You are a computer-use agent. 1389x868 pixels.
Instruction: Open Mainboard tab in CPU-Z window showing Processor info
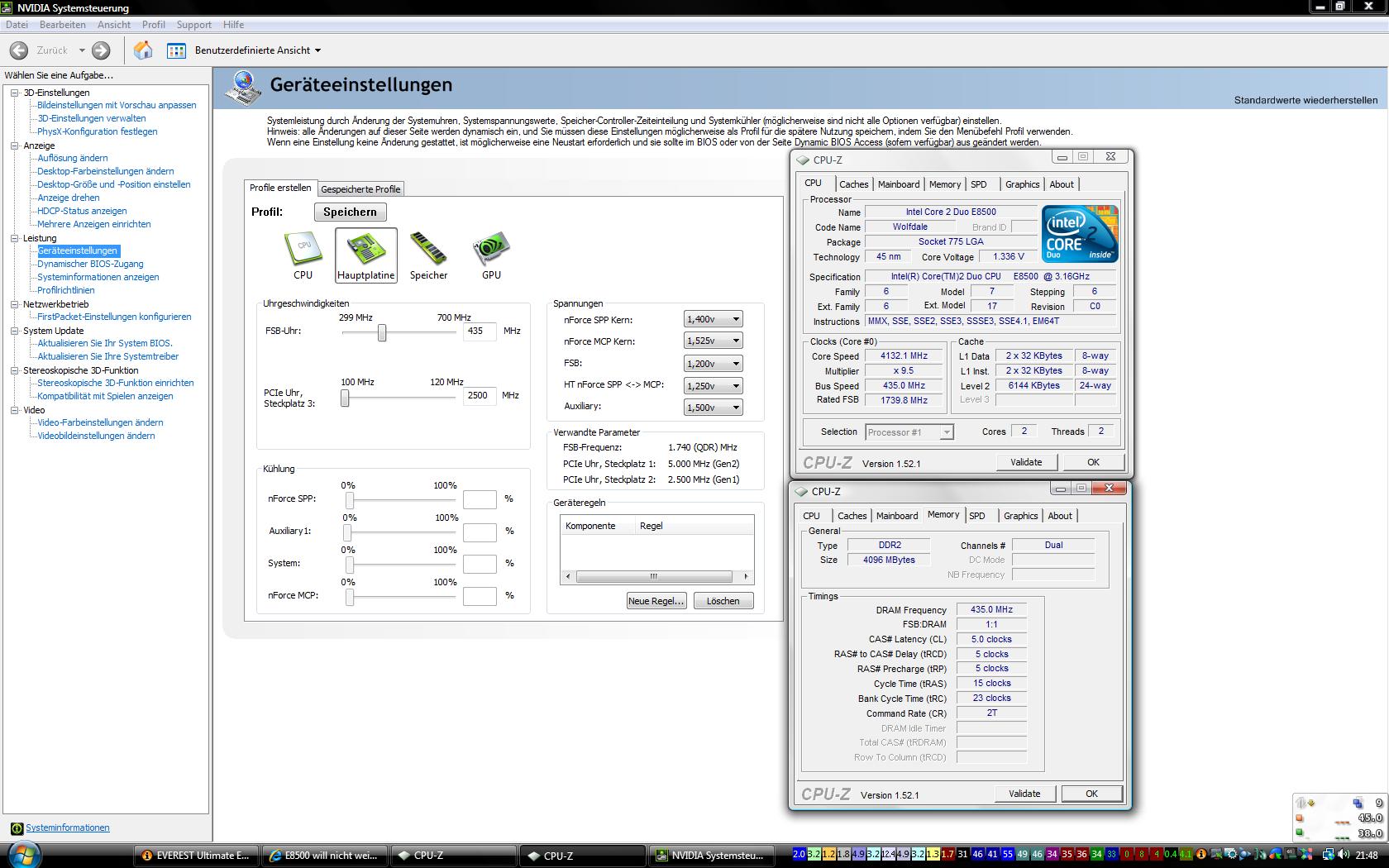(899, 184)
